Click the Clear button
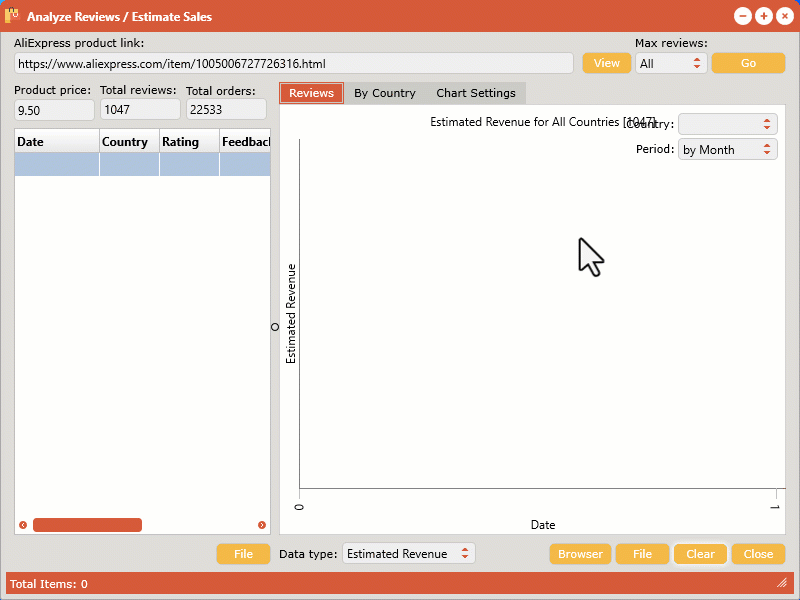This screenshot has height=600, width=800. 700,554
